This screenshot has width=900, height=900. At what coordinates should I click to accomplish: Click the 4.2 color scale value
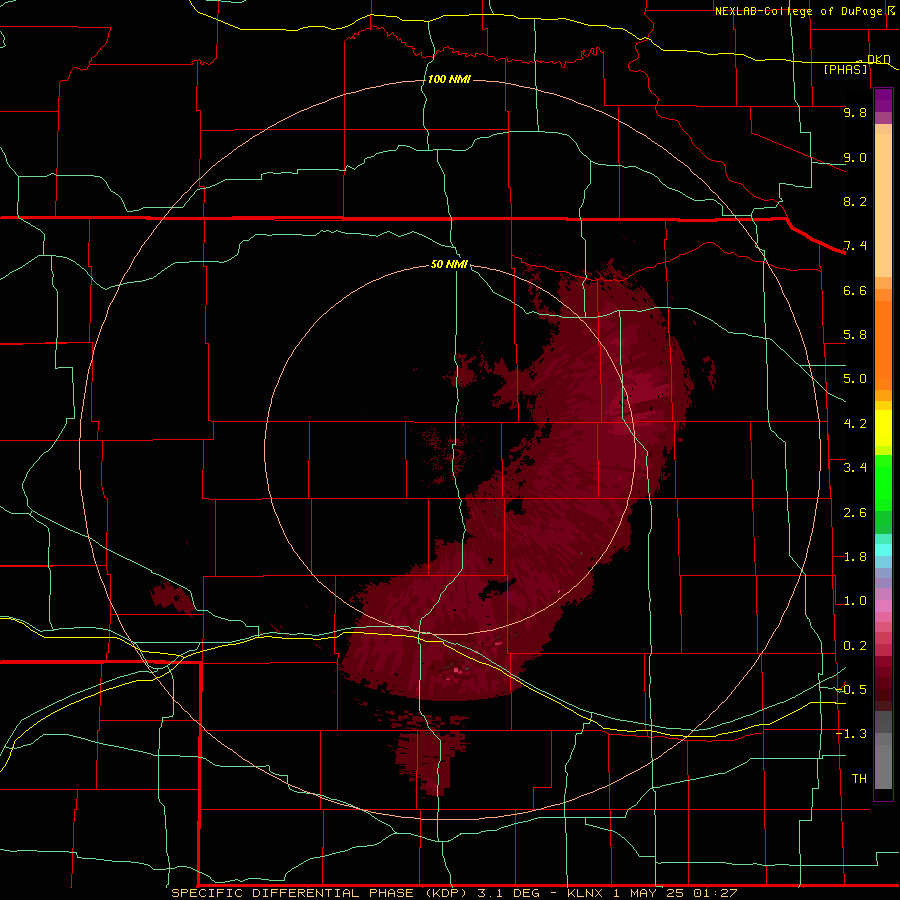click(855, 424)
